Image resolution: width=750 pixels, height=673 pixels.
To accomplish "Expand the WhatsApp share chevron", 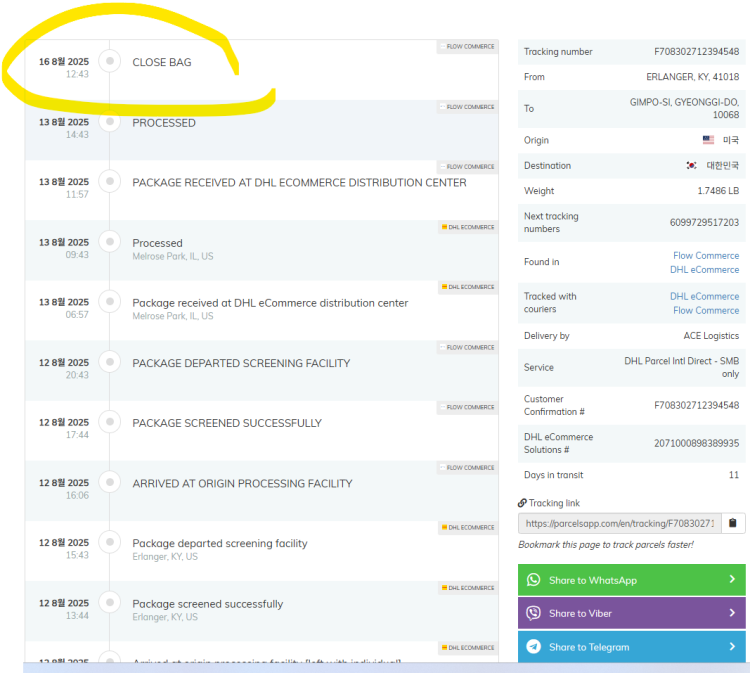I will coord(732,579).
